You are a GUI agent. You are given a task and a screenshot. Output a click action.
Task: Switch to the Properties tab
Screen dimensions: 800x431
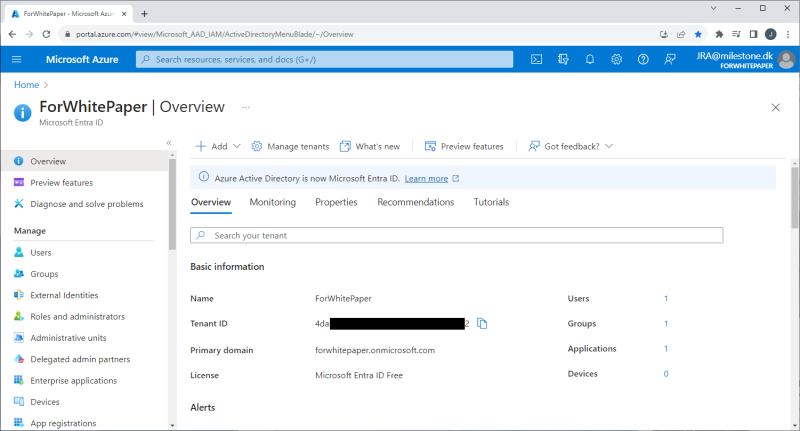(336, 202)
